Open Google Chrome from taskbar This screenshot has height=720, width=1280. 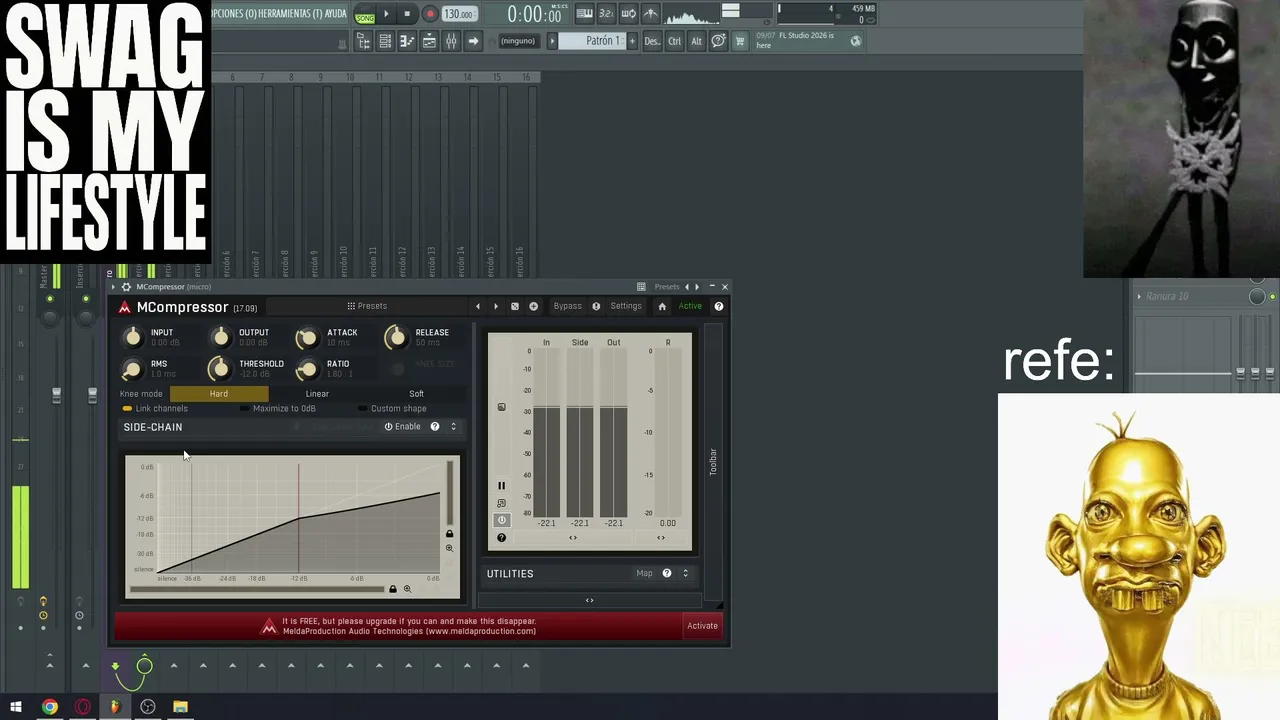point(49,707)
